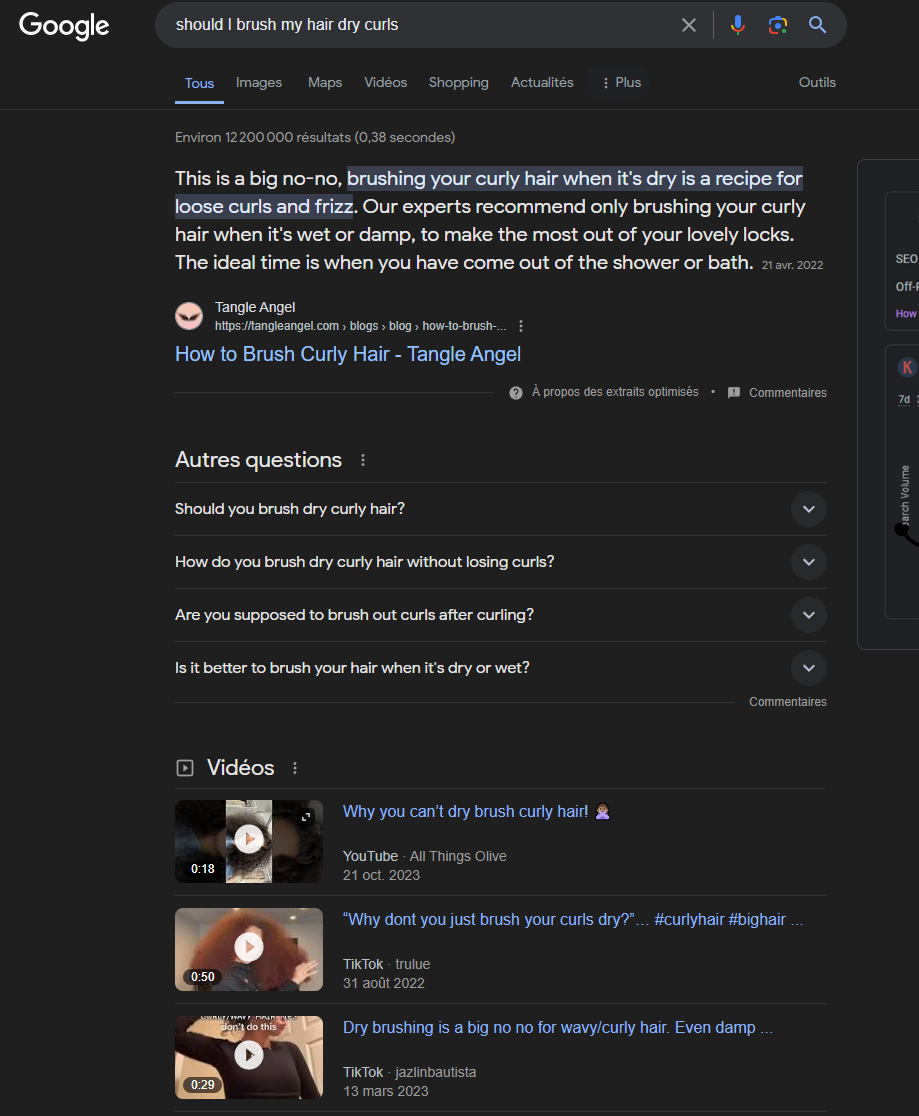Play the All Things Olive video thumbnail

(x=249, y=840)
